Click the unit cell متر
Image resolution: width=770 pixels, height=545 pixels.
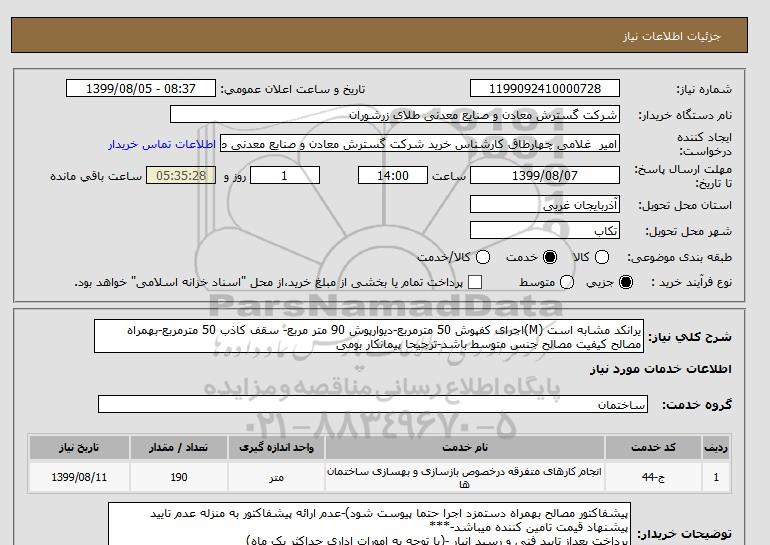tap(276, 477)
